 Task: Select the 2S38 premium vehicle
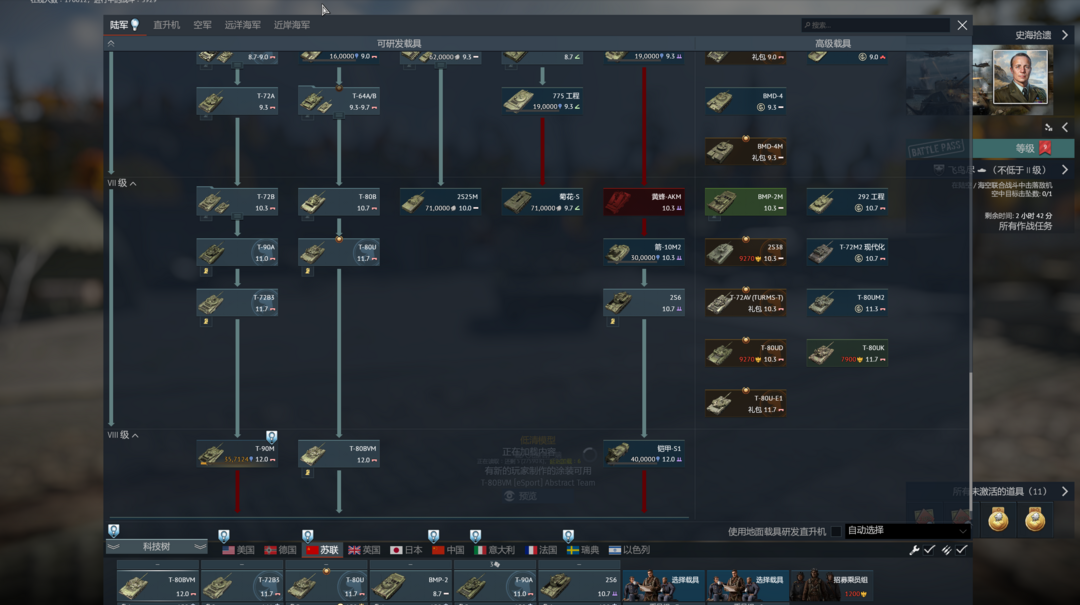[745, 252]
